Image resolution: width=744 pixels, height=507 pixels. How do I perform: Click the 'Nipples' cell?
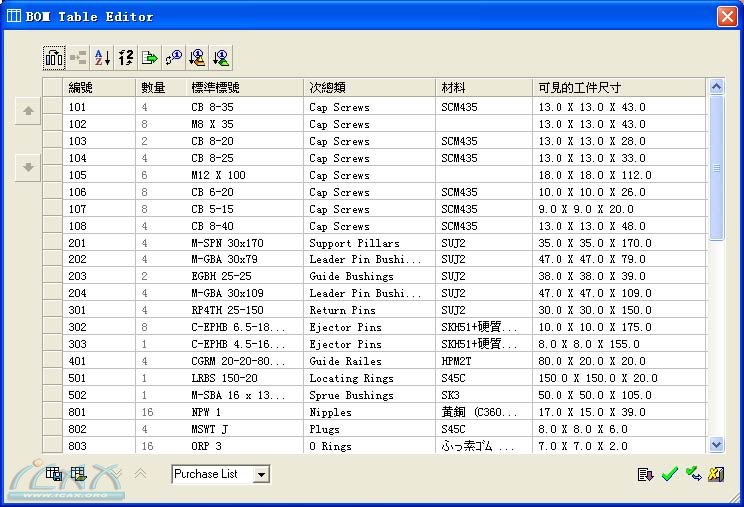coord(369,412)
